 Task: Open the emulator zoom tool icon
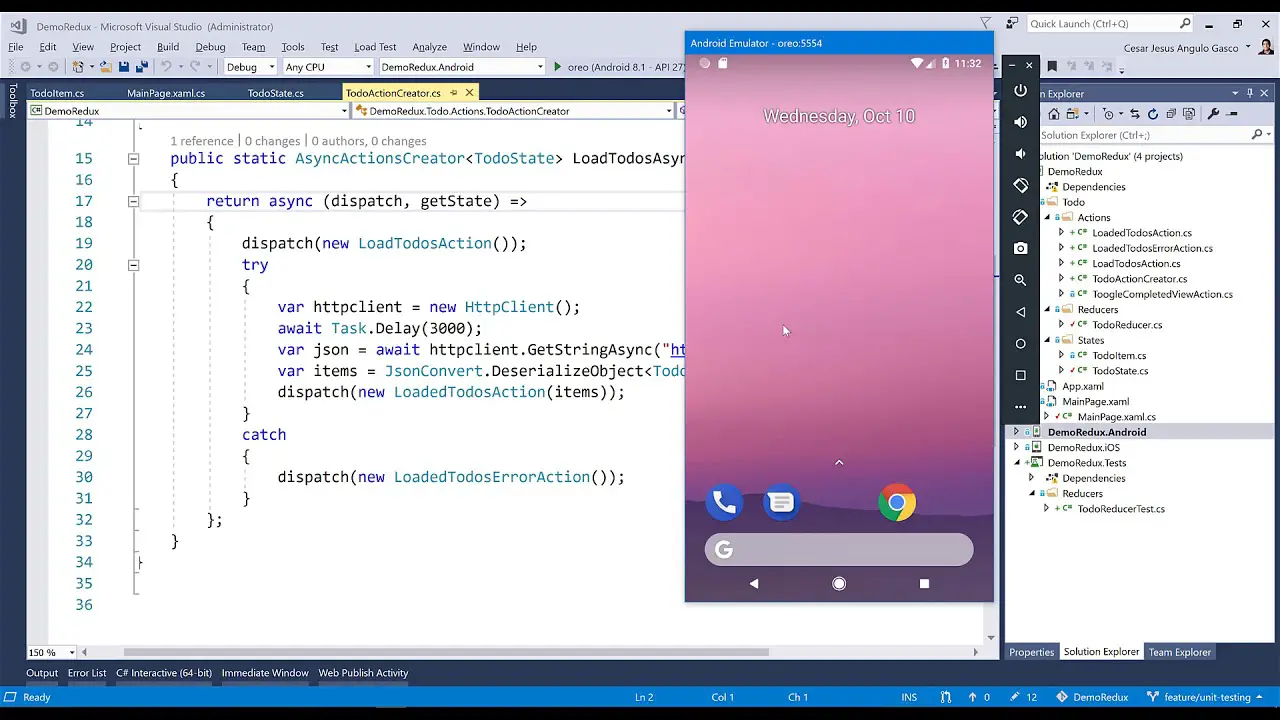(x=1021, y=279)
